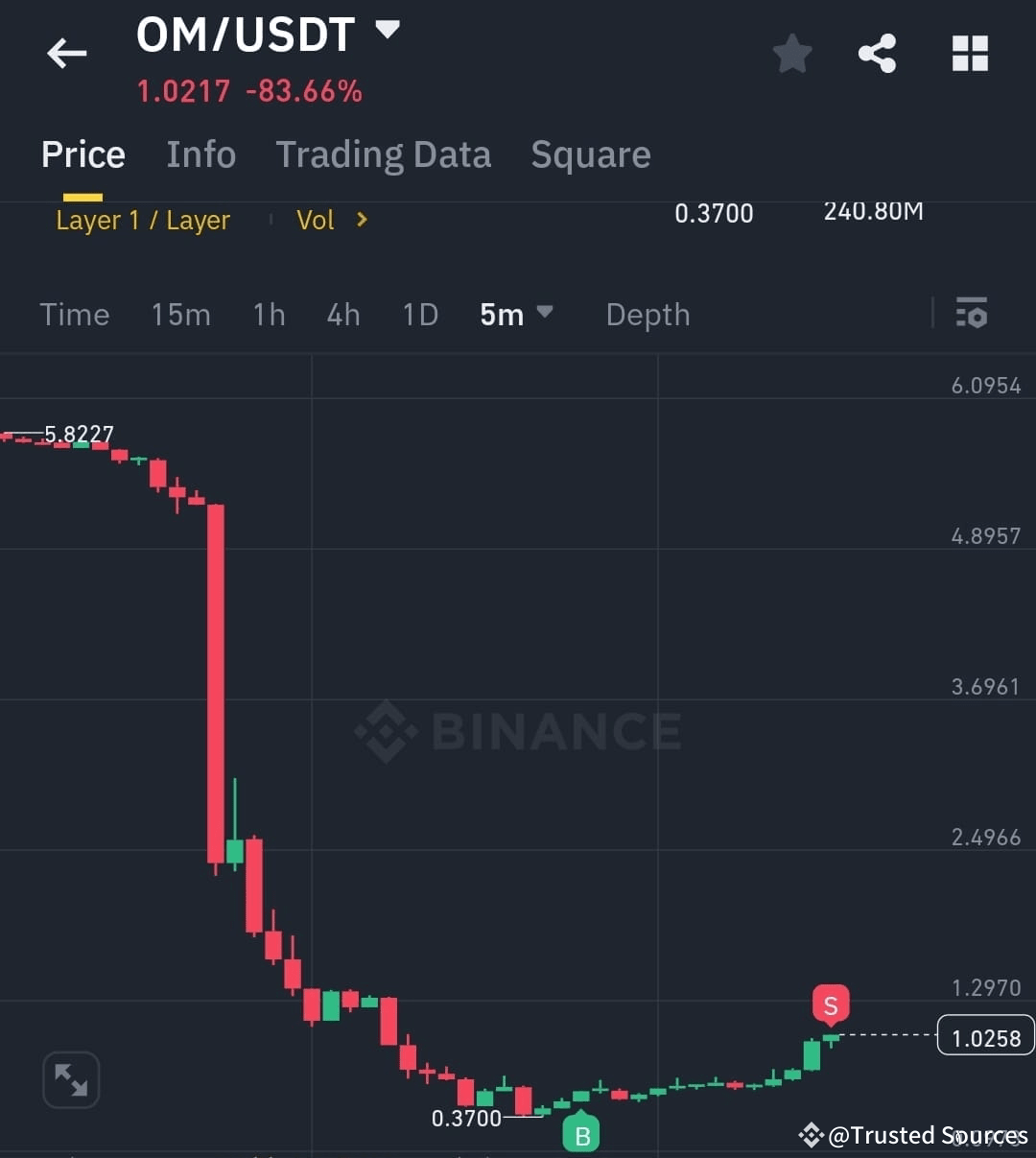1036x1158 pixels.
Task: Open the Square tab
Action: click(590, 154)
